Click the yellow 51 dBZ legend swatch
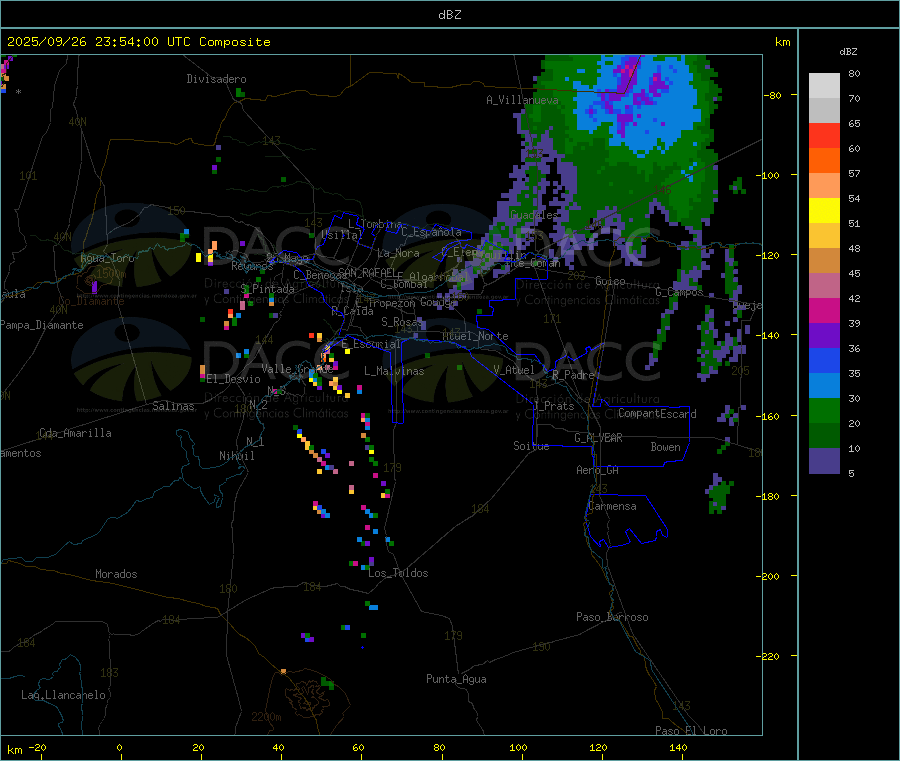Image resolution: width=900 pixels, height=761 pixels. click(824, 211)
